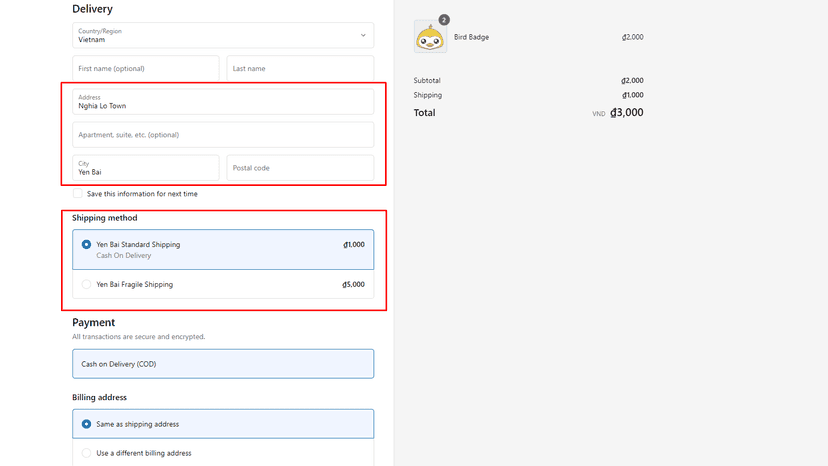The height and width of the screenshot is (466, 828).
Task: Select Yen Bai Fragile Shipping radio
Action: point(86,284)
